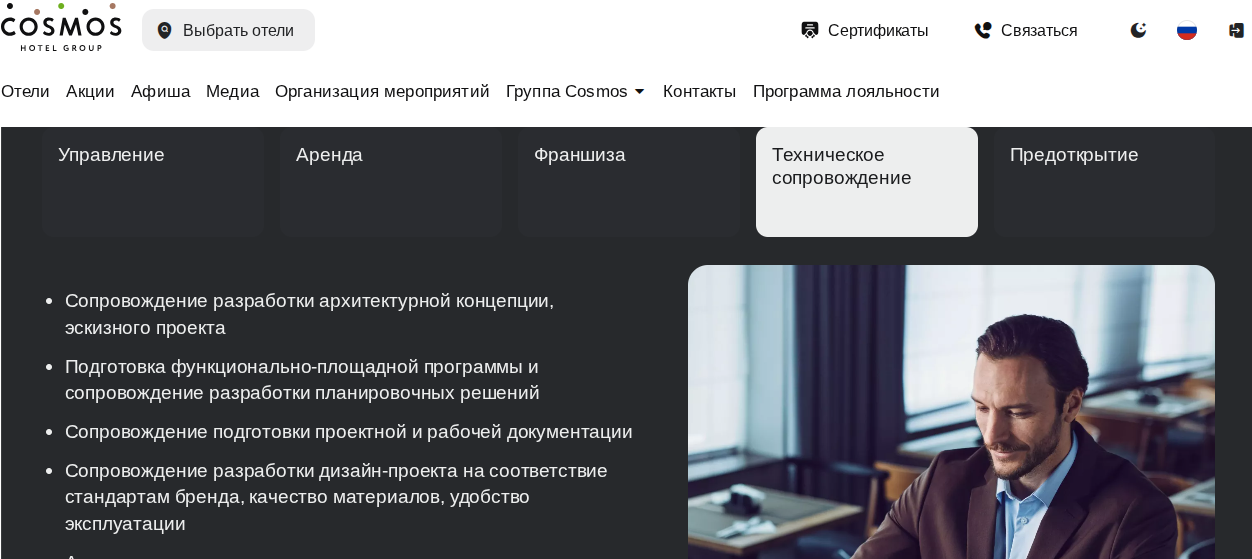This screenshot has height=559, width=1252.
Task: Click the login arrow icon
Action: pyautogui.click(x=1236, y=30)
